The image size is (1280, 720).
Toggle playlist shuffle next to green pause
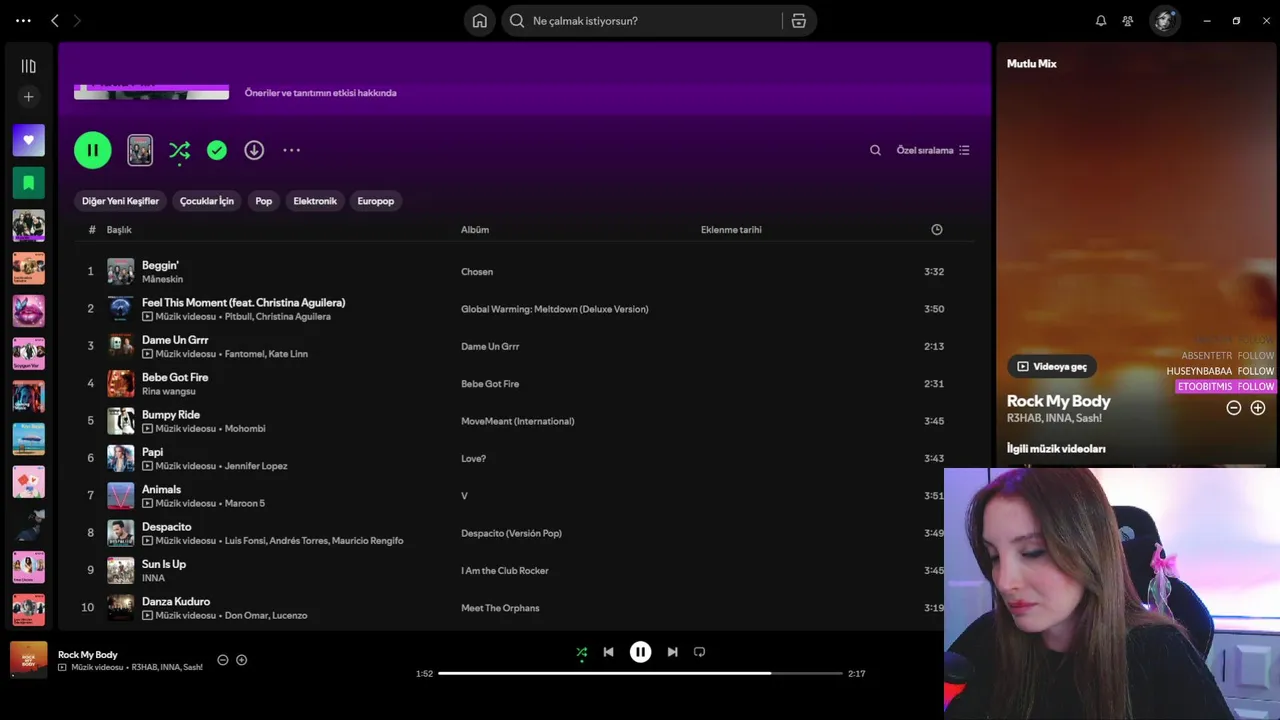point(179,150)
